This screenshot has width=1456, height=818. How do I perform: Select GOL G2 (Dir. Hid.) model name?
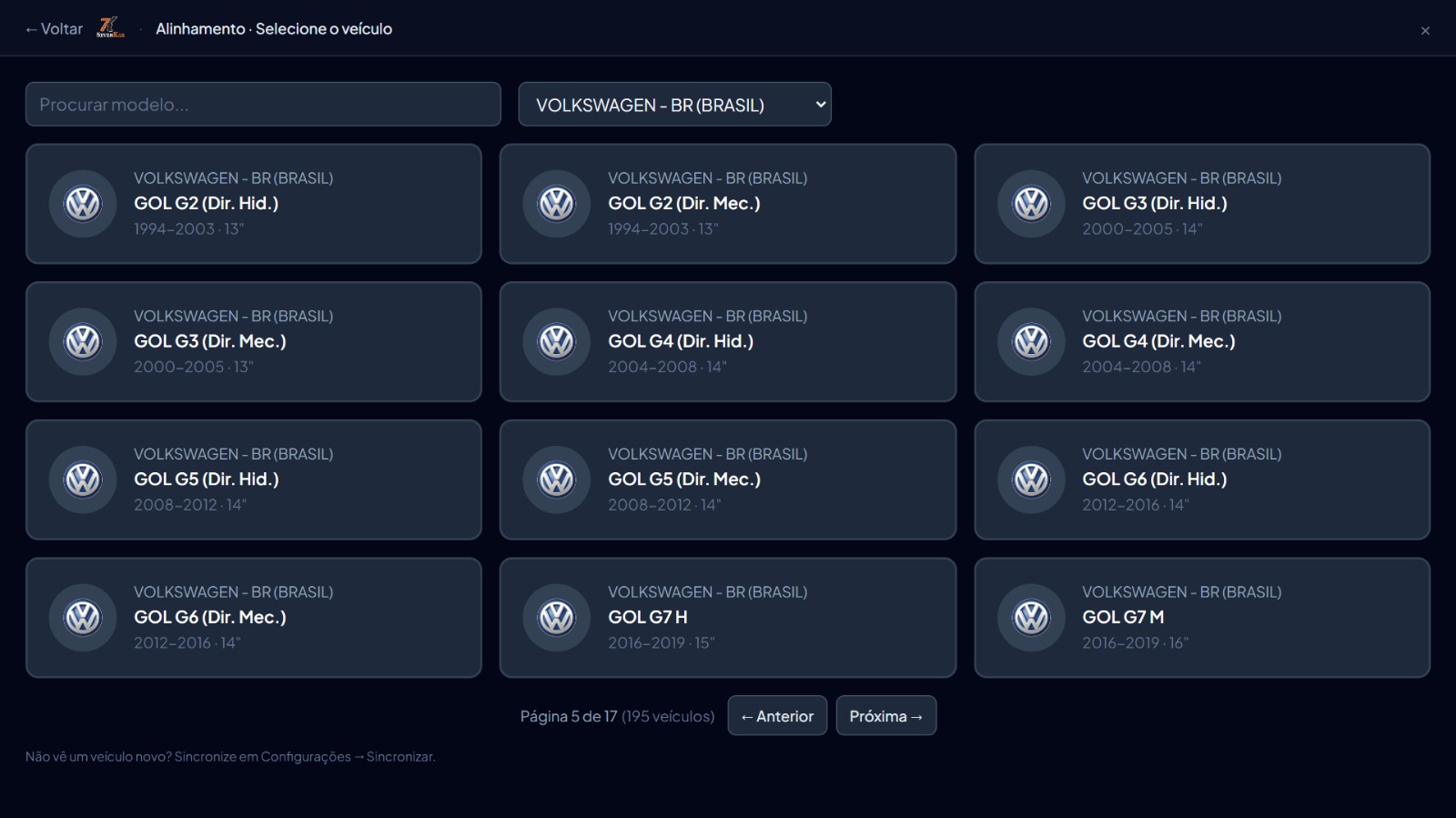[x=207, y=204]
